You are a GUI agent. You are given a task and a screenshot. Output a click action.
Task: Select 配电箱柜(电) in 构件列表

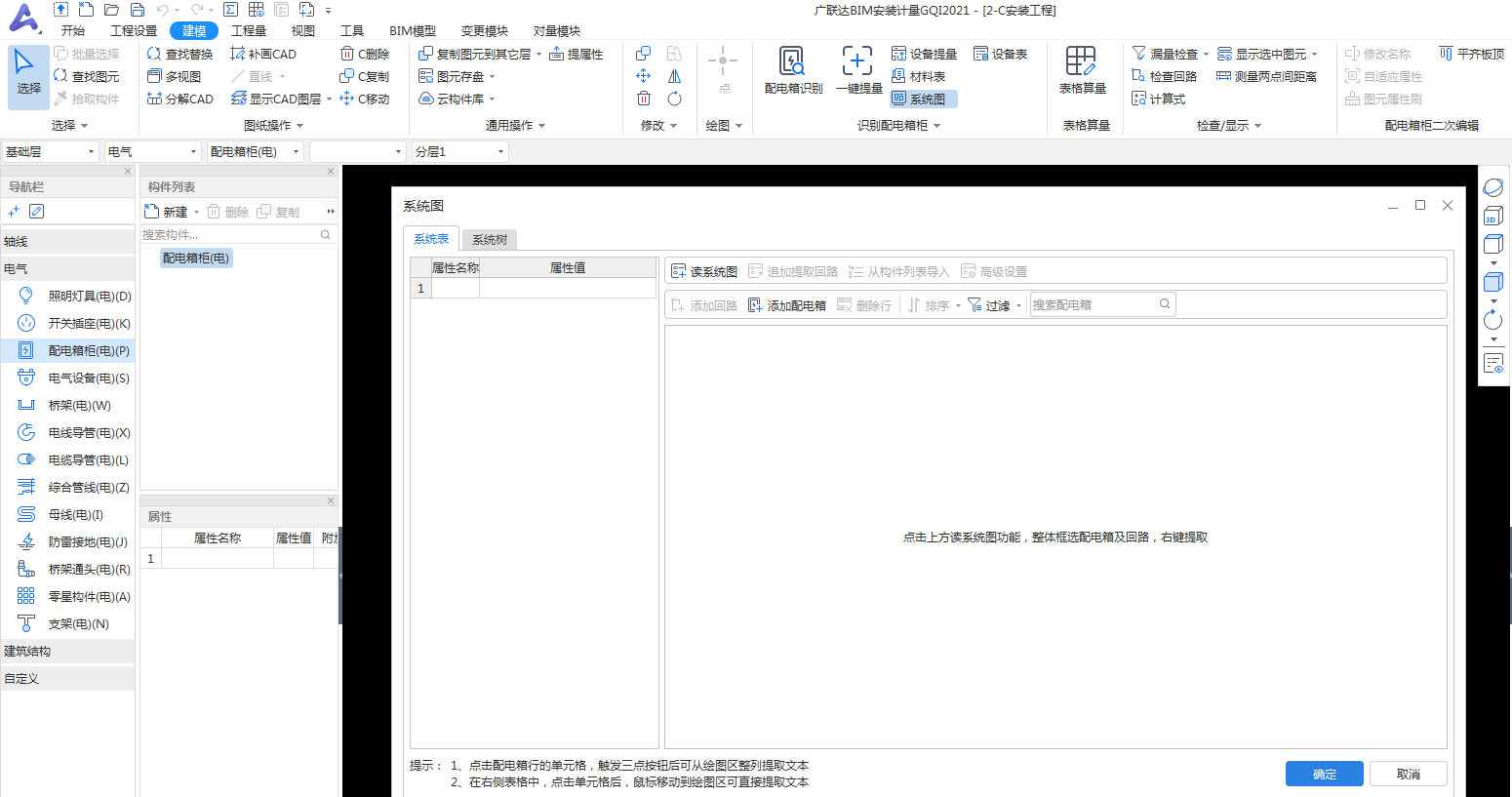pyautogui.click(x=196, y=259)
